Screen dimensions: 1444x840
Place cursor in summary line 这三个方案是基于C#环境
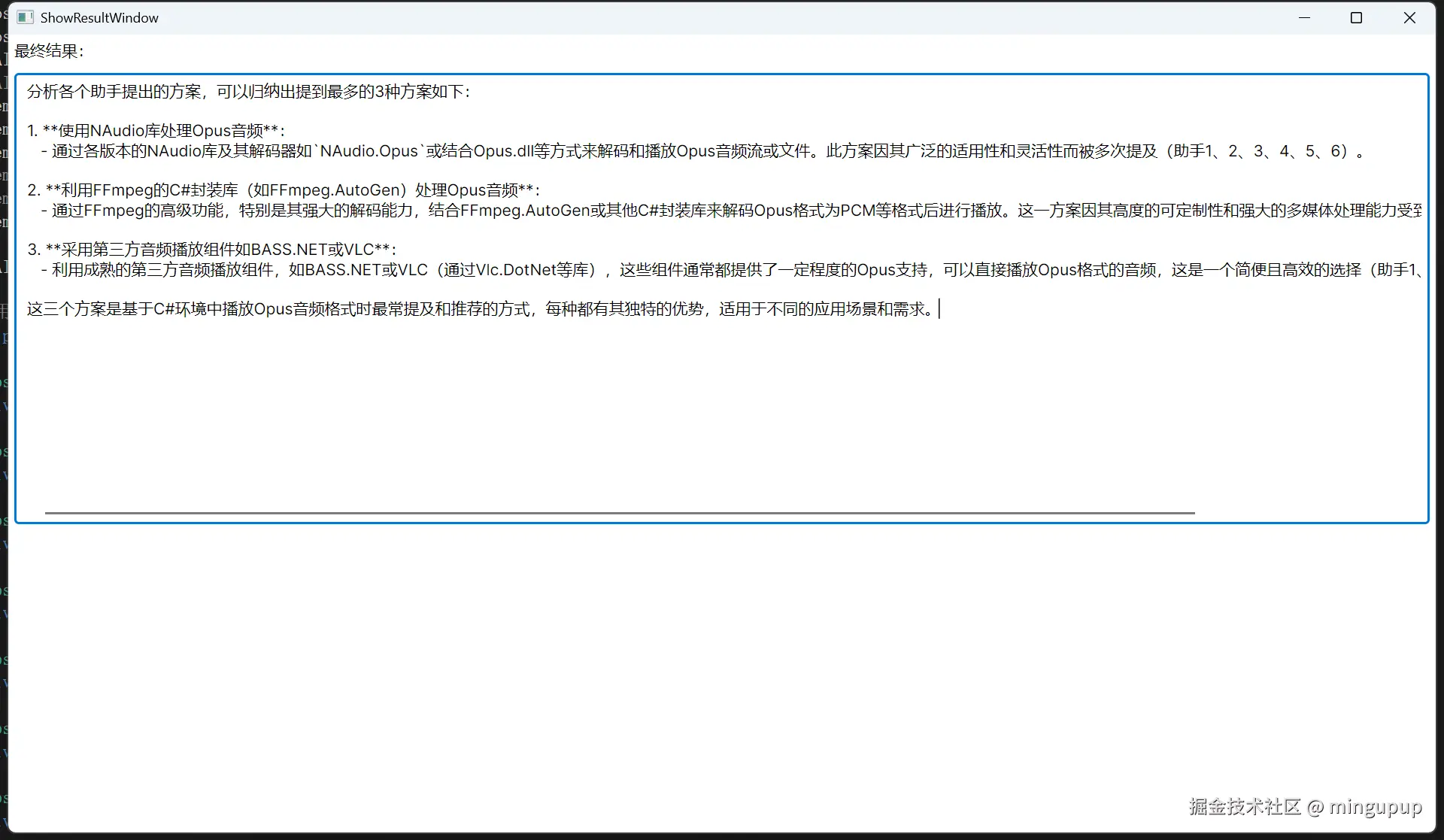(481, 309)
